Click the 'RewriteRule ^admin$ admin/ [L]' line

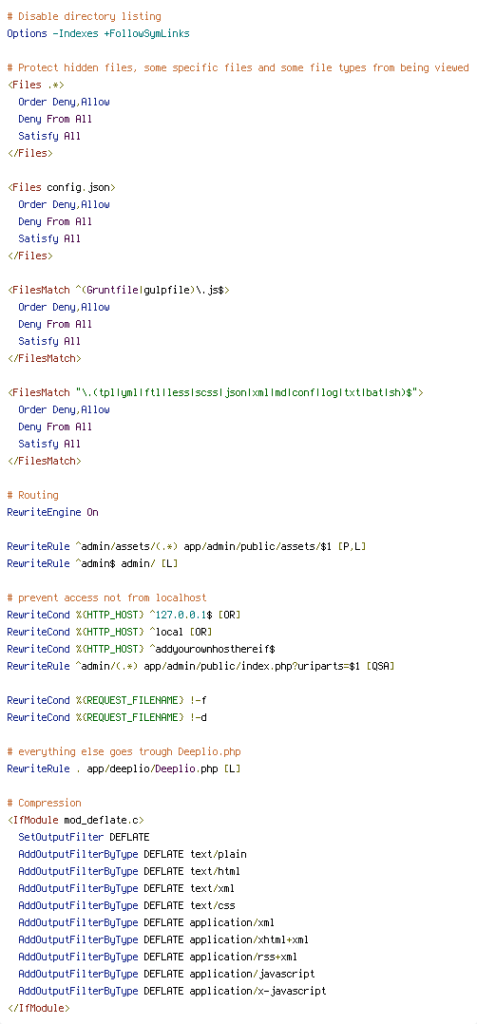click(x=93, y=563)
